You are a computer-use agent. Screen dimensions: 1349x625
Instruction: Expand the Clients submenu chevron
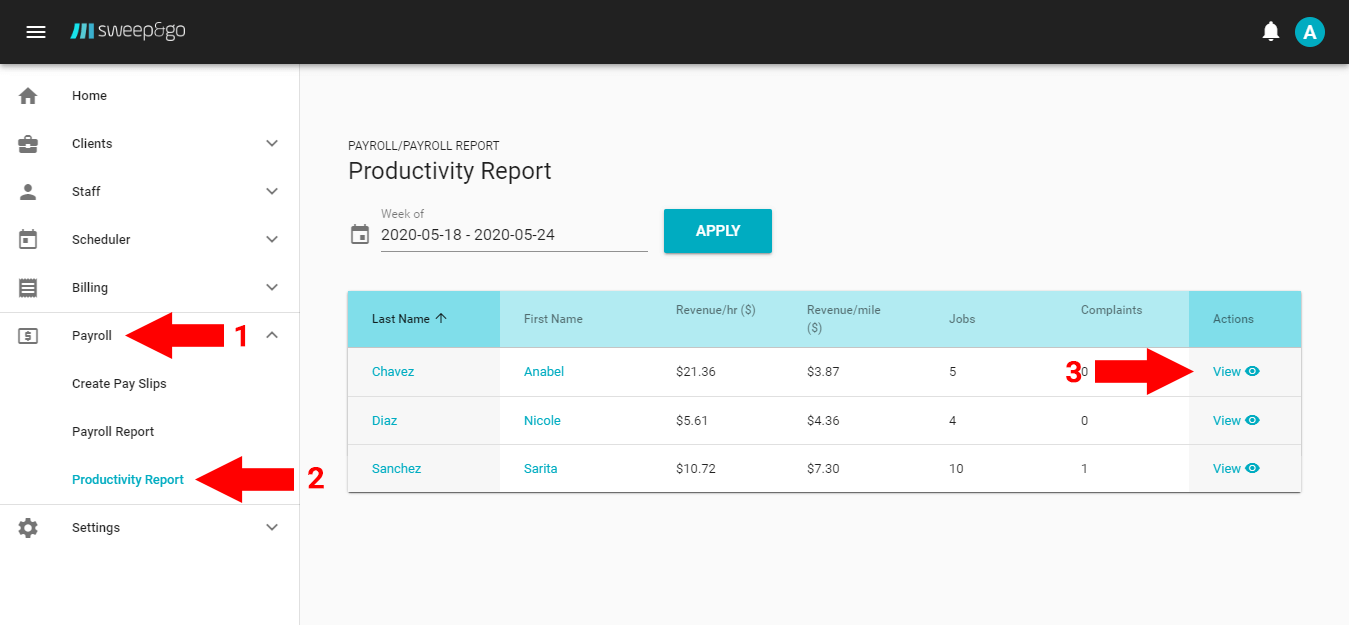272,144
